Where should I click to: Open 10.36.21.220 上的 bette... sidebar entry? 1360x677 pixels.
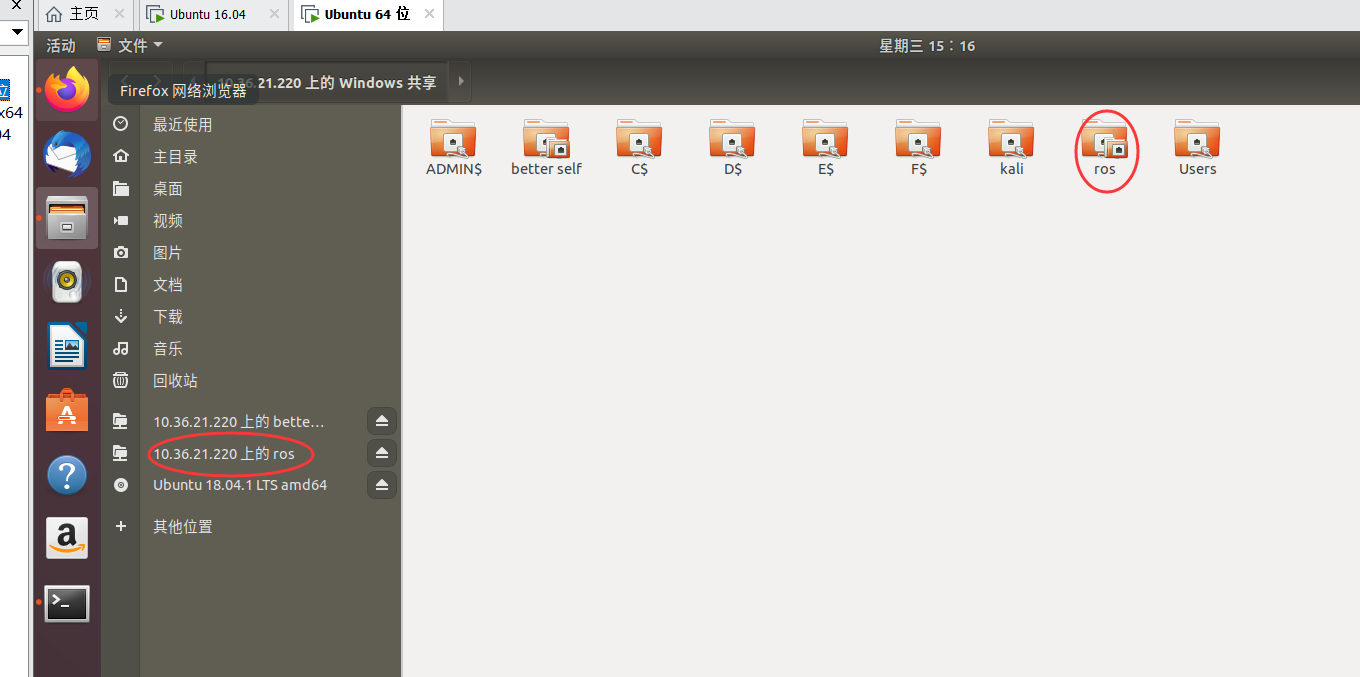[x=239, y=421]
